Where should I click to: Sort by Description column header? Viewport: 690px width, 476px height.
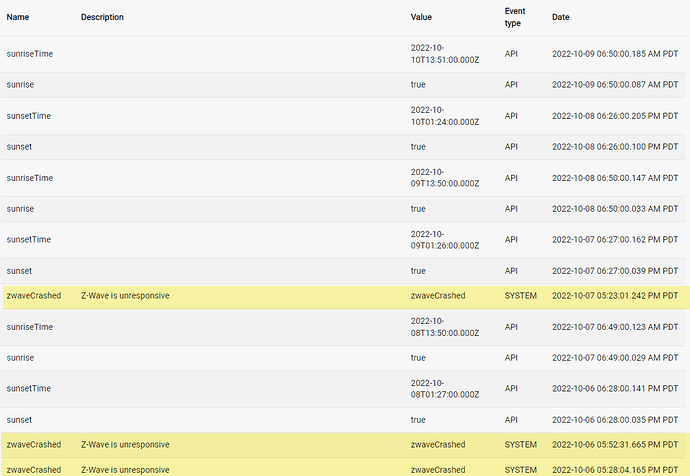pos(102,17)
